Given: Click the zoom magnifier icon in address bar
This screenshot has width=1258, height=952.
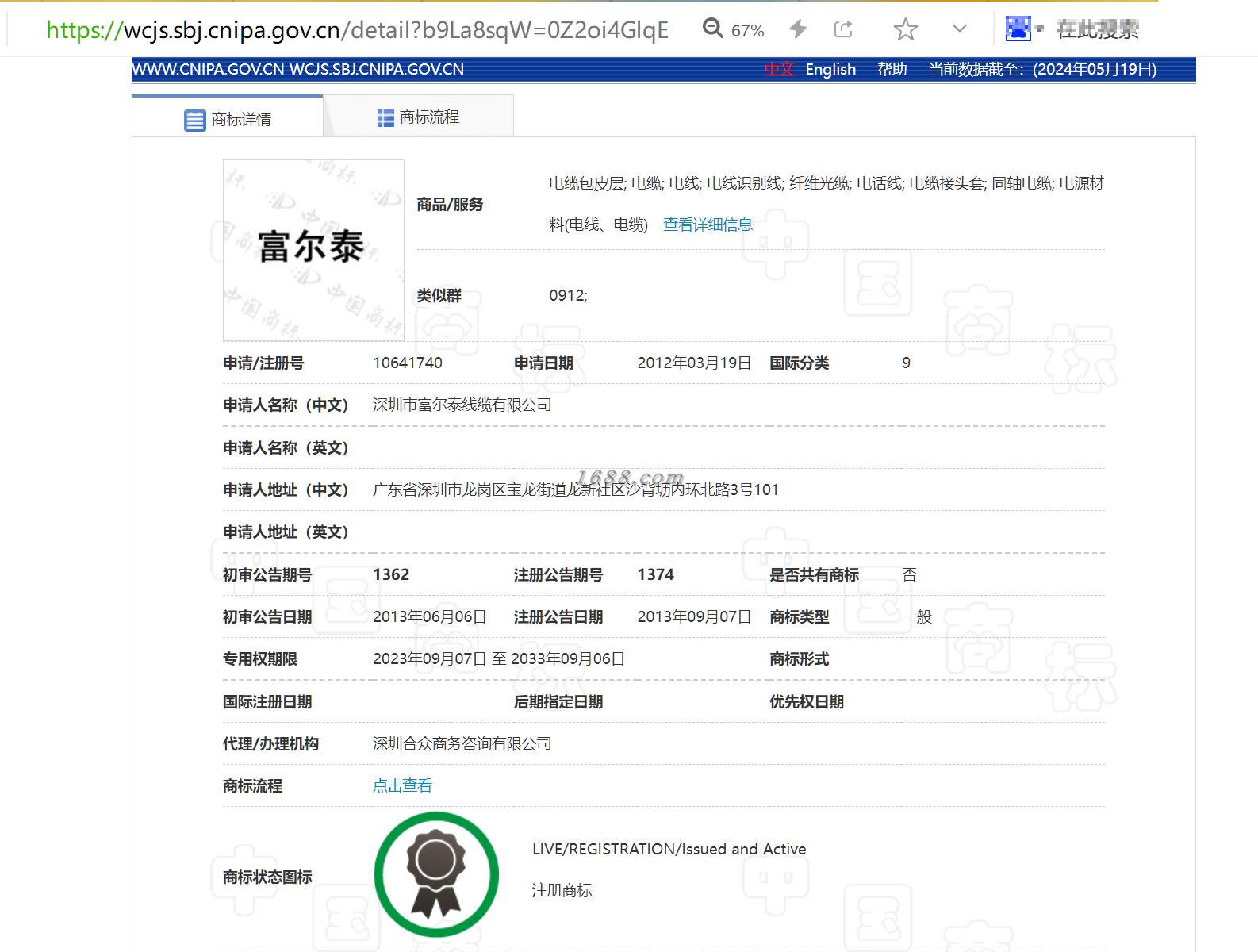Looking at the screenshot, I should 712,29.
